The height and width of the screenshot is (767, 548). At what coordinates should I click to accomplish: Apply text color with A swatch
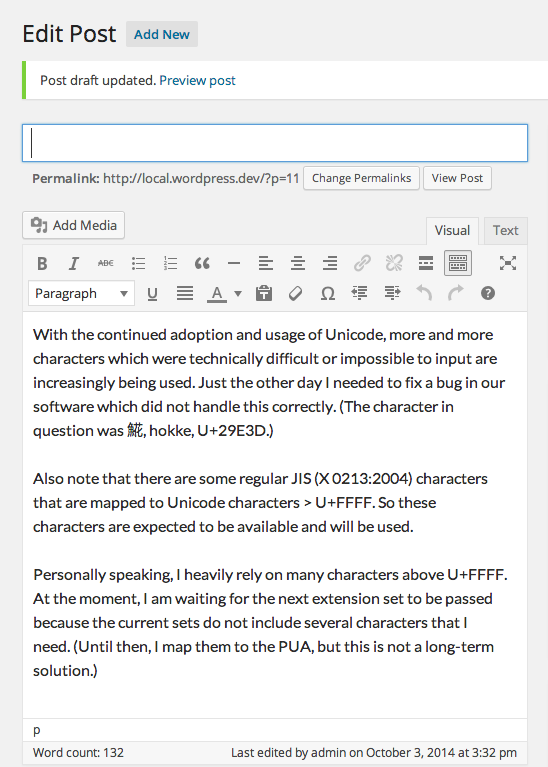[x=217, y=294]
